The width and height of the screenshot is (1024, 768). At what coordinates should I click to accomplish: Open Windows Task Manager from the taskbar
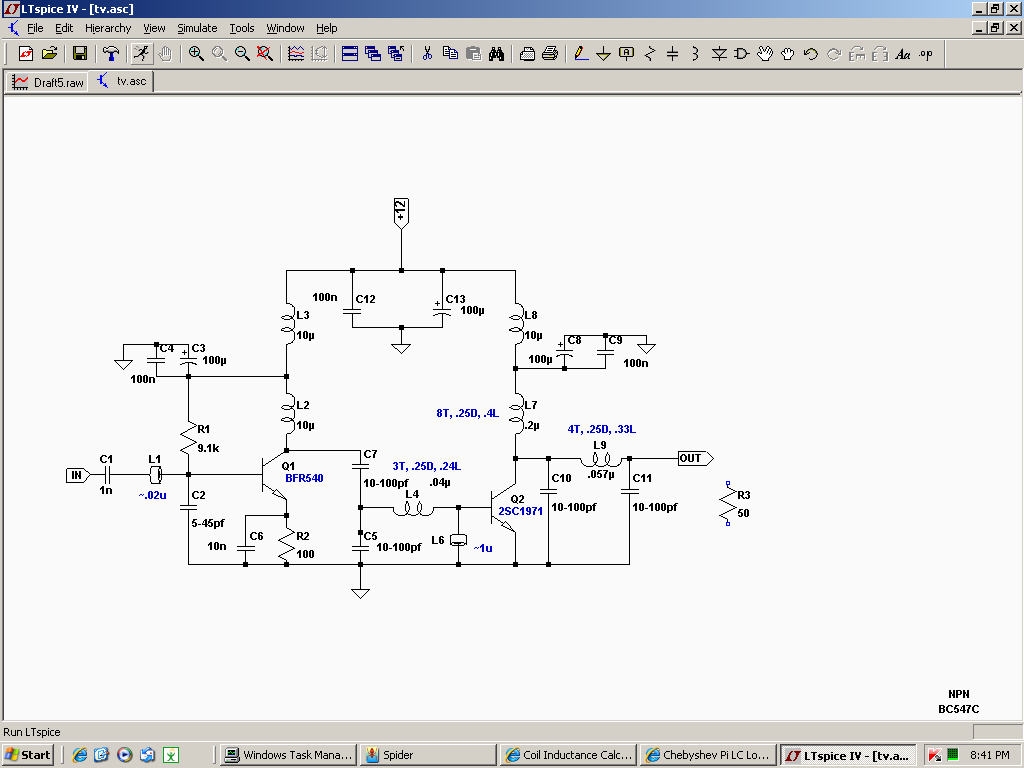pyautogui.click(x=289, y=755)
